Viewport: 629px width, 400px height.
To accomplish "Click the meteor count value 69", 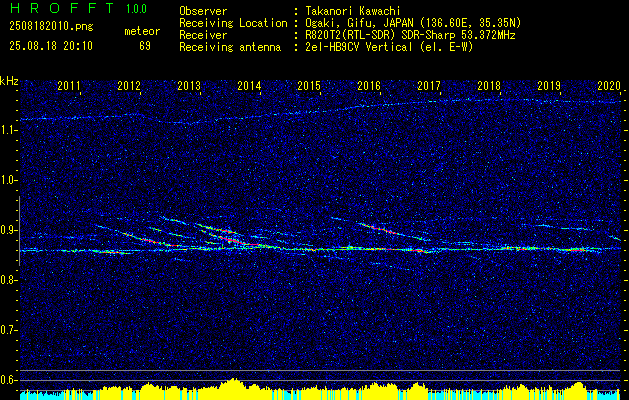I will [x=145, y=46].
